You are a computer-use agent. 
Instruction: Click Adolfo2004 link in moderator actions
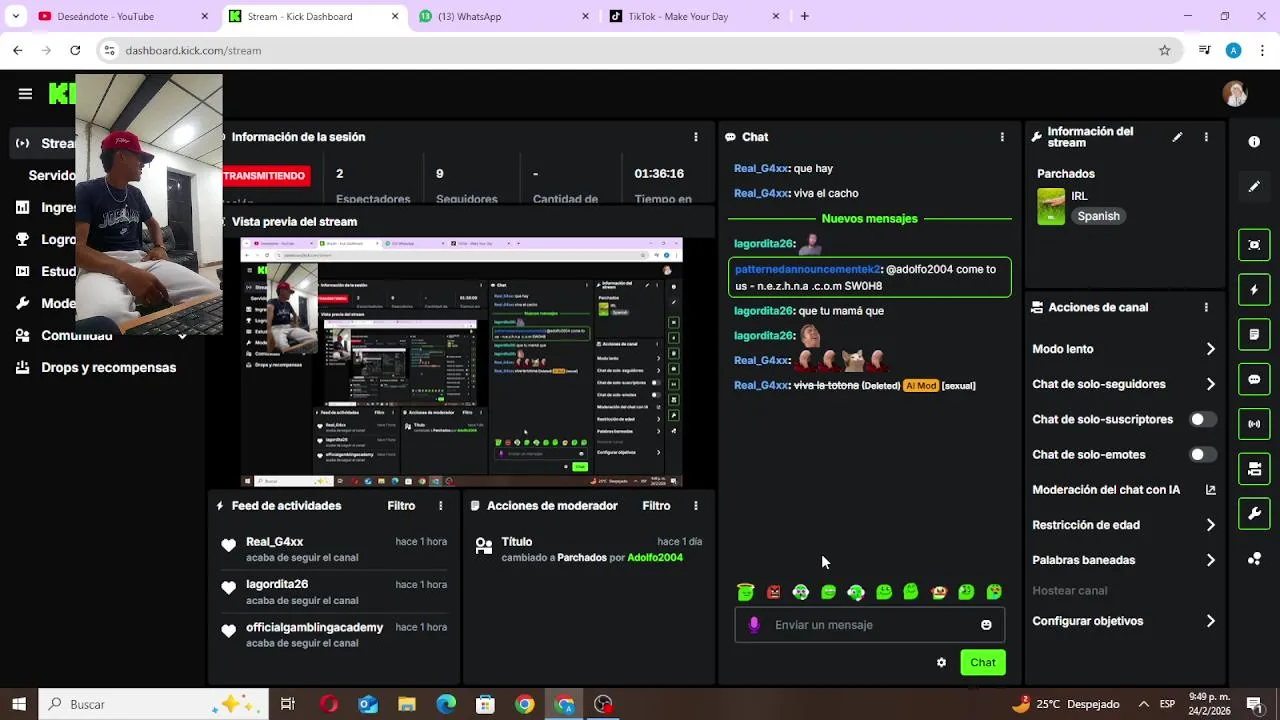655,558
